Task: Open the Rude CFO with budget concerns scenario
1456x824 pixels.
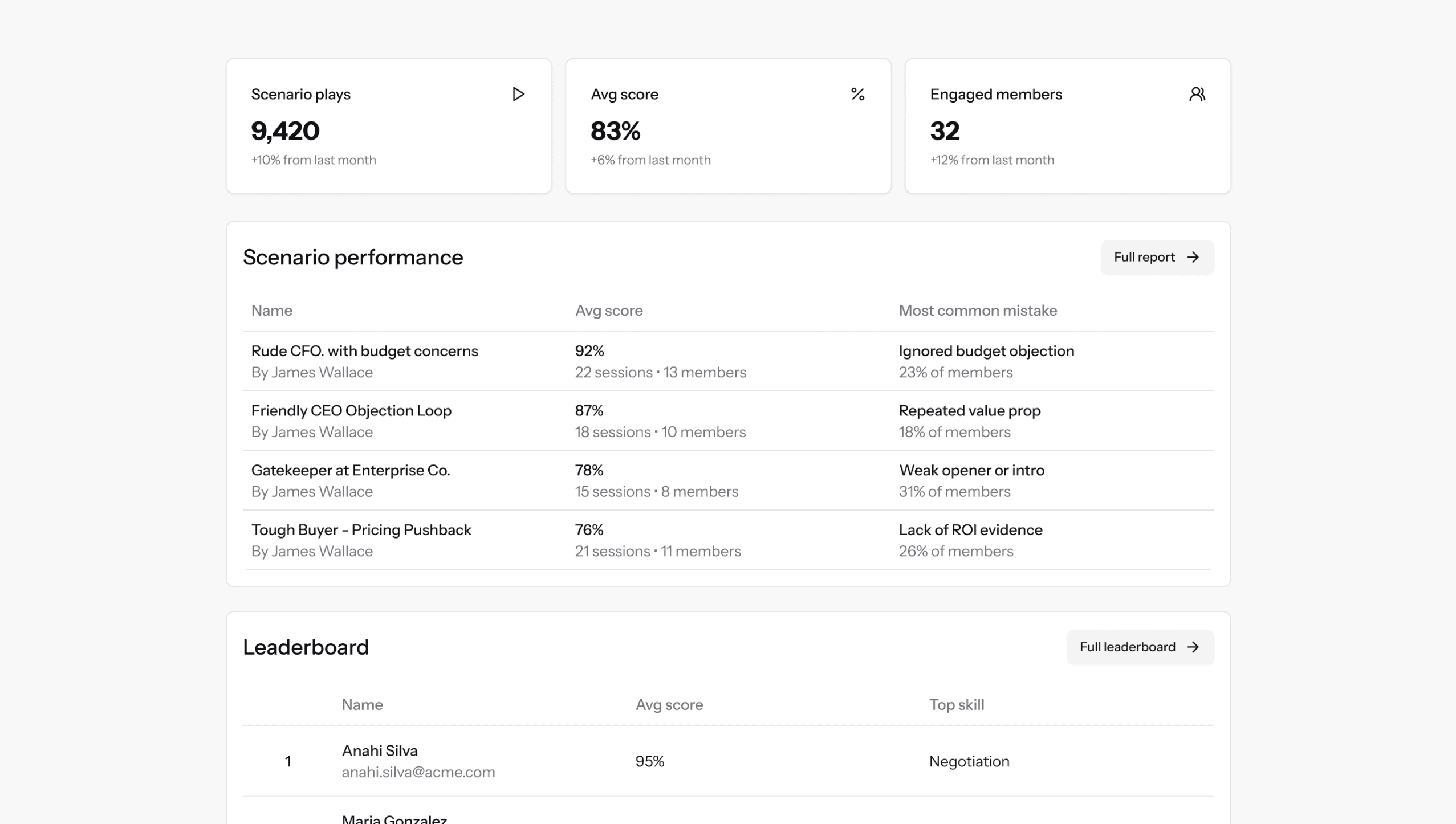Action: (x=364, y=351)
